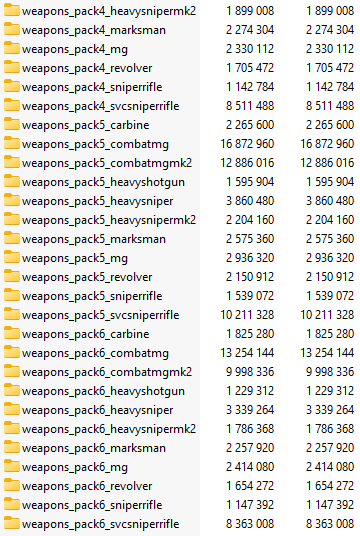Click the weapons_pack5_carbine folder icon
The width and height of the screenshot is (360, 536).
tap(12, 124)
